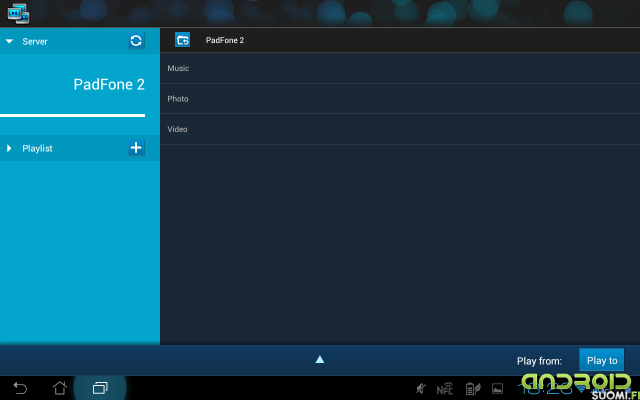Refresh the server list
The width and height of the screenshot is (640, 400).
(x=136, y=41)
